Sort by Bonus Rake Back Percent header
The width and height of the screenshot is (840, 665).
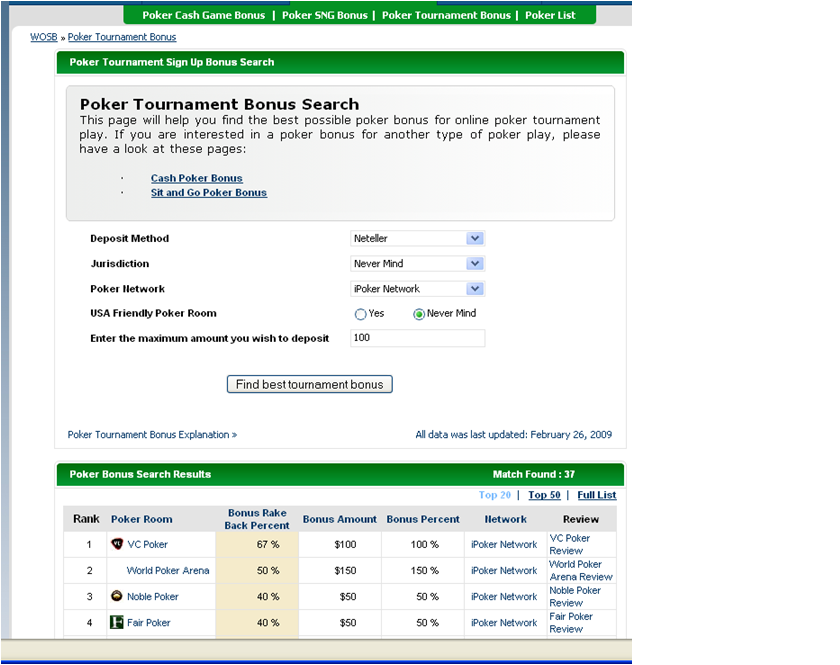pyautogui.click(x=257, y=519)
